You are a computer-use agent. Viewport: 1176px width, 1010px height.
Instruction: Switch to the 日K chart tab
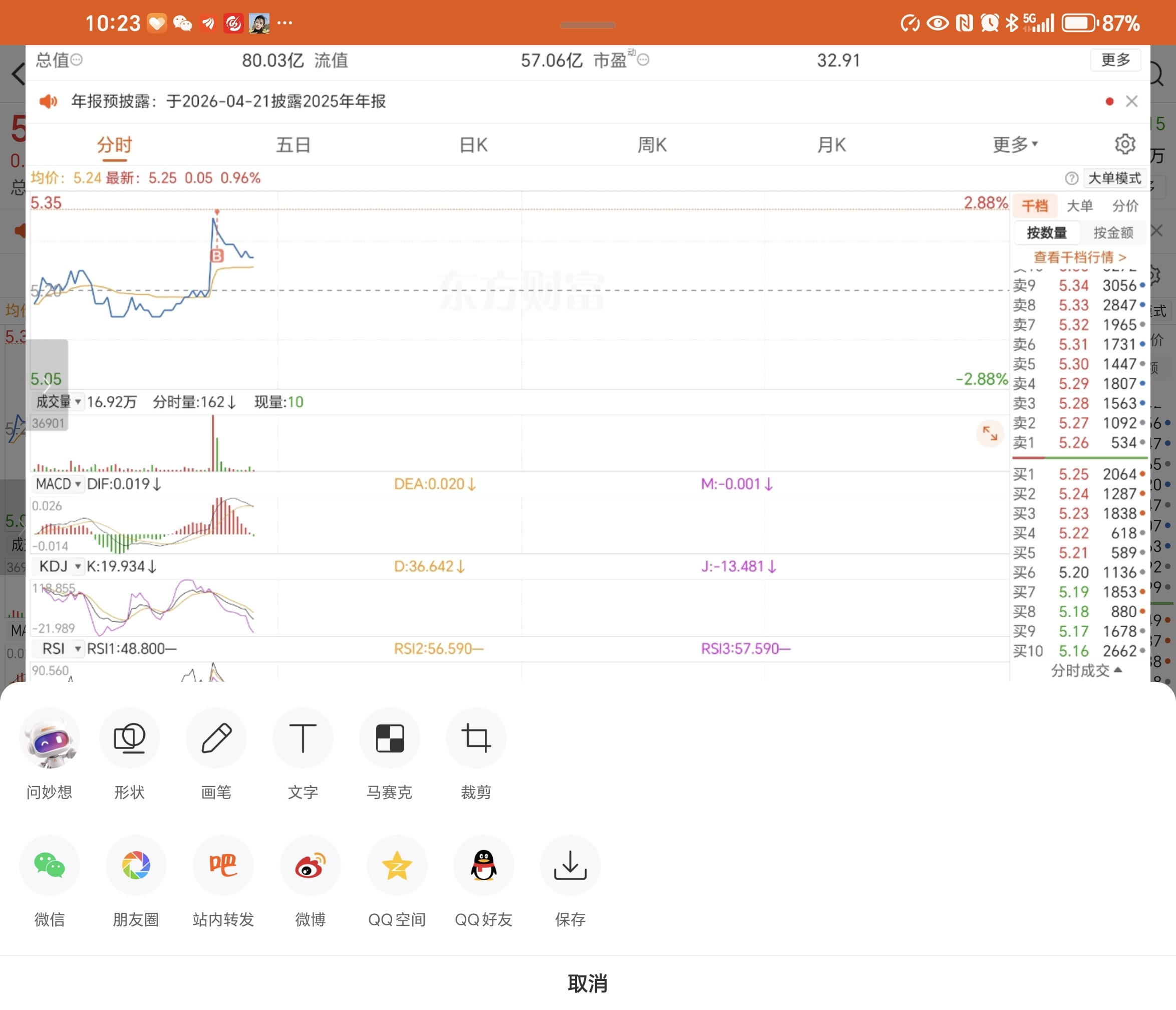coord(473,145)
